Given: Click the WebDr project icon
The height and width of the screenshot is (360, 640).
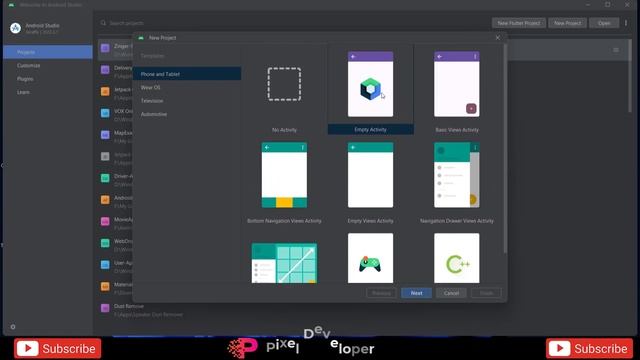Looking at the screenshot, I should pyautogui.click(x=105, y=243).
